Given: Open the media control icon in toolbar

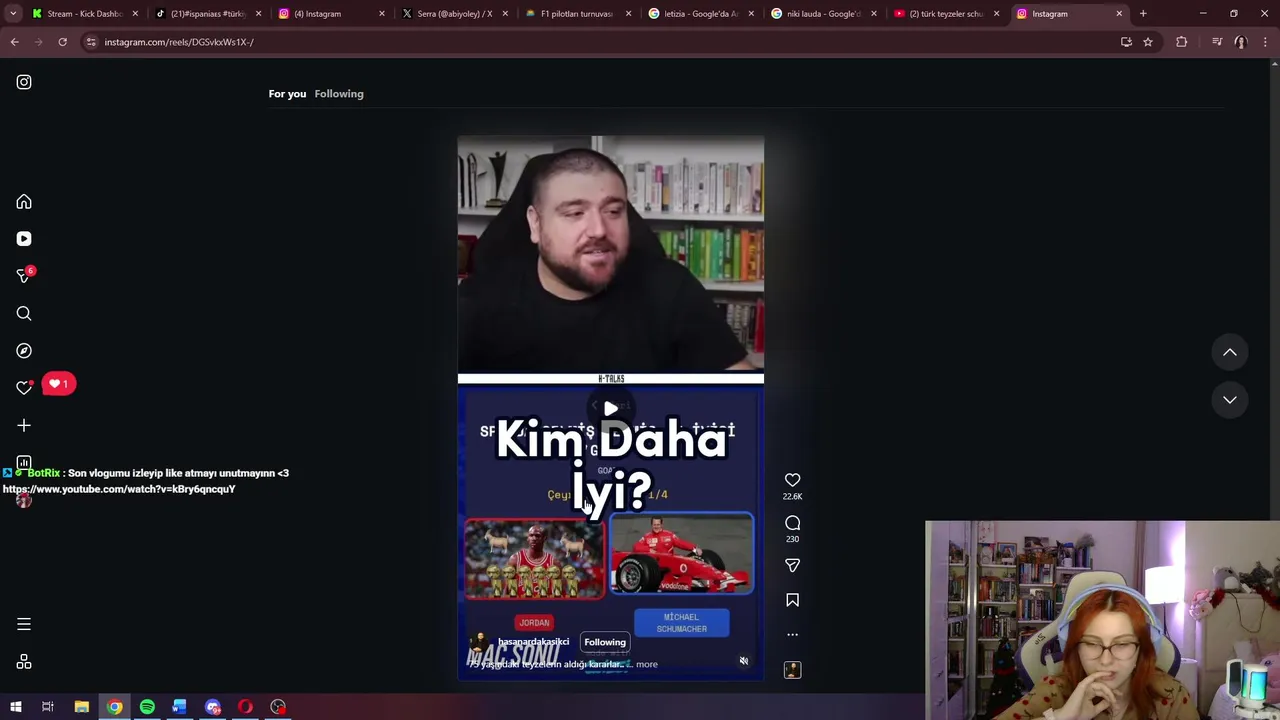Looking at the screenshot, I should point(1217,42).
